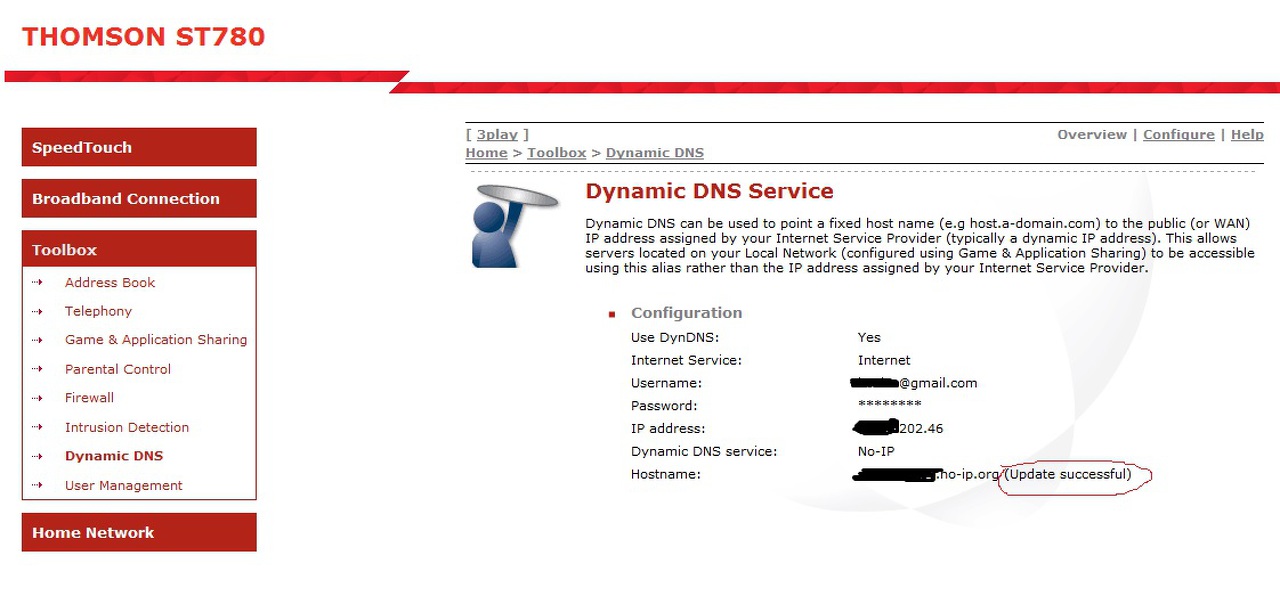
Task: Open the Home Network section
Action: click(x=139, y=532)
